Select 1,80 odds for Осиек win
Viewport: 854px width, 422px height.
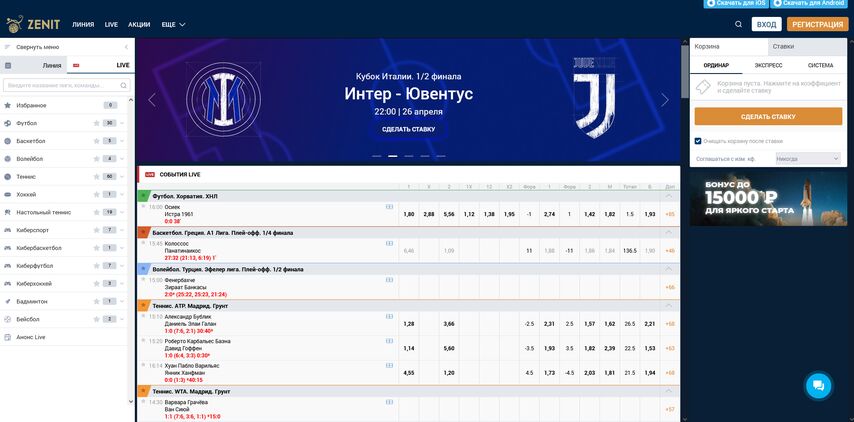click(x=408, y=215)
